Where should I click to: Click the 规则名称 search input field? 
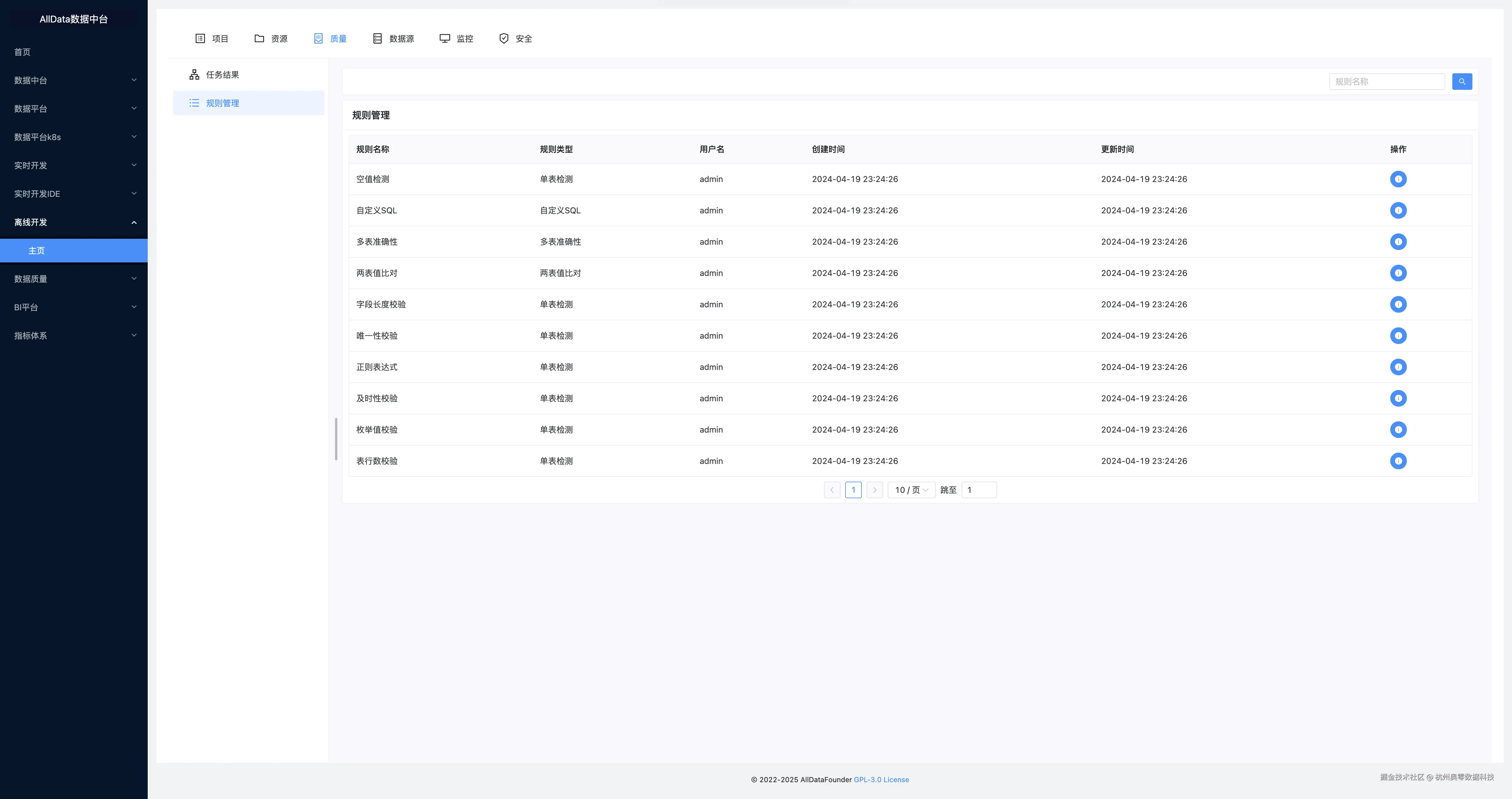(x=1386, y=82)
